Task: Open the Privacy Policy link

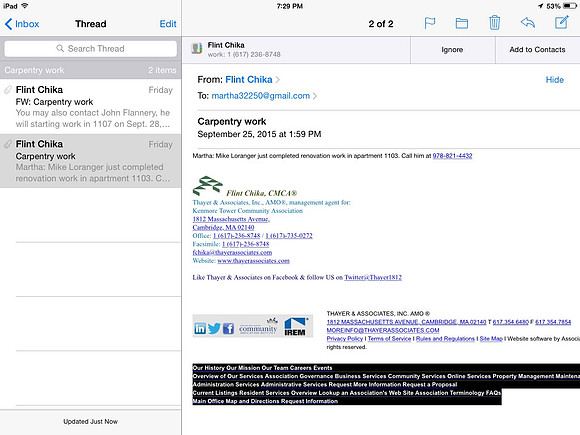Action: point(344,339)
